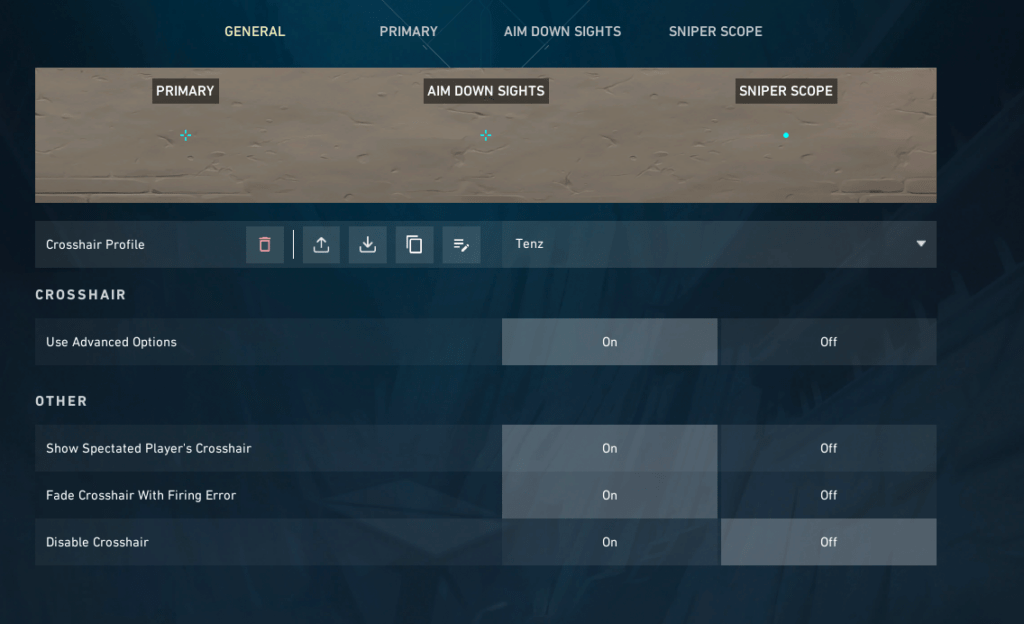Click the General tab

click(x=254, y=31)
